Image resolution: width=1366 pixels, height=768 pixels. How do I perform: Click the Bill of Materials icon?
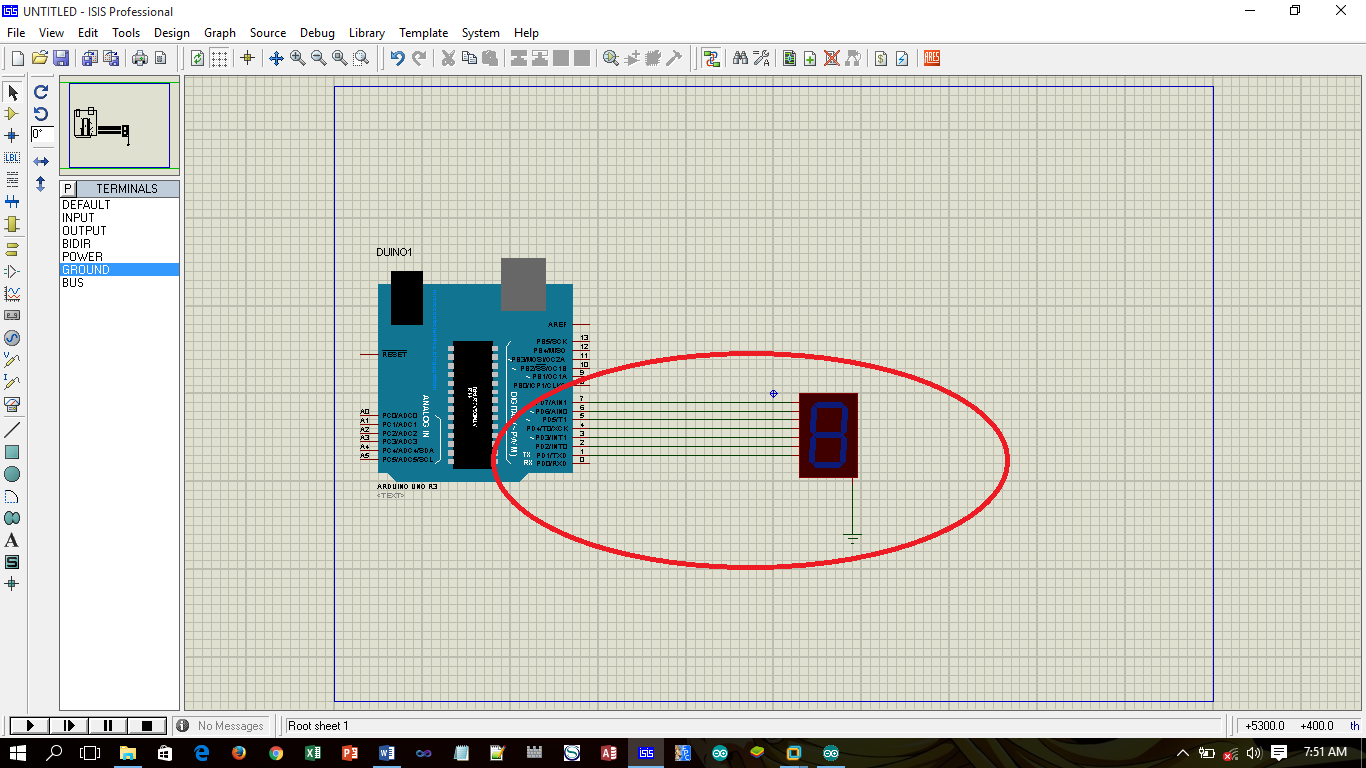(x=880, y=58)
